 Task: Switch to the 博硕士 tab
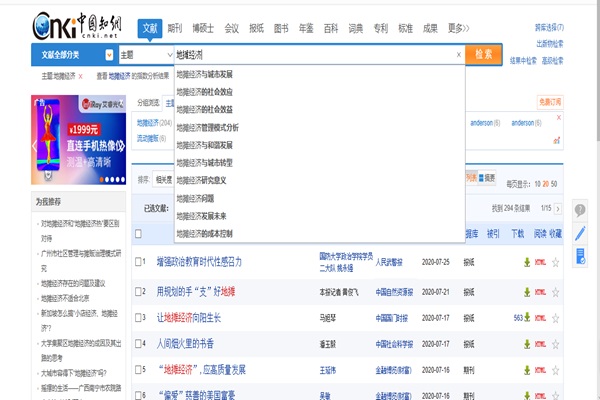(203, 28)
